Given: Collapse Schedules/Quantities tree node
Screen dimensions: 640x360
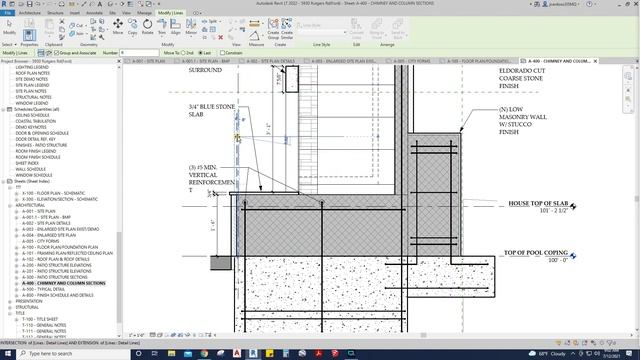Looking at the screenshot, I should [x=3, y=109].
